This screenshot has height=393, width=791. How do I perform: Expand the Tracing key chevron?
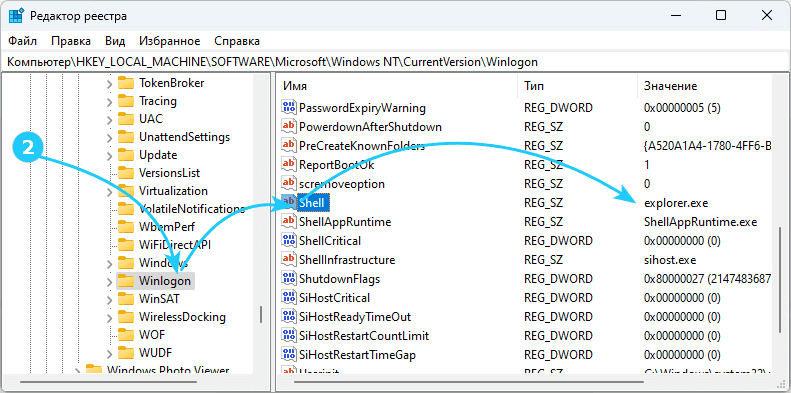[x=109, y=101]
